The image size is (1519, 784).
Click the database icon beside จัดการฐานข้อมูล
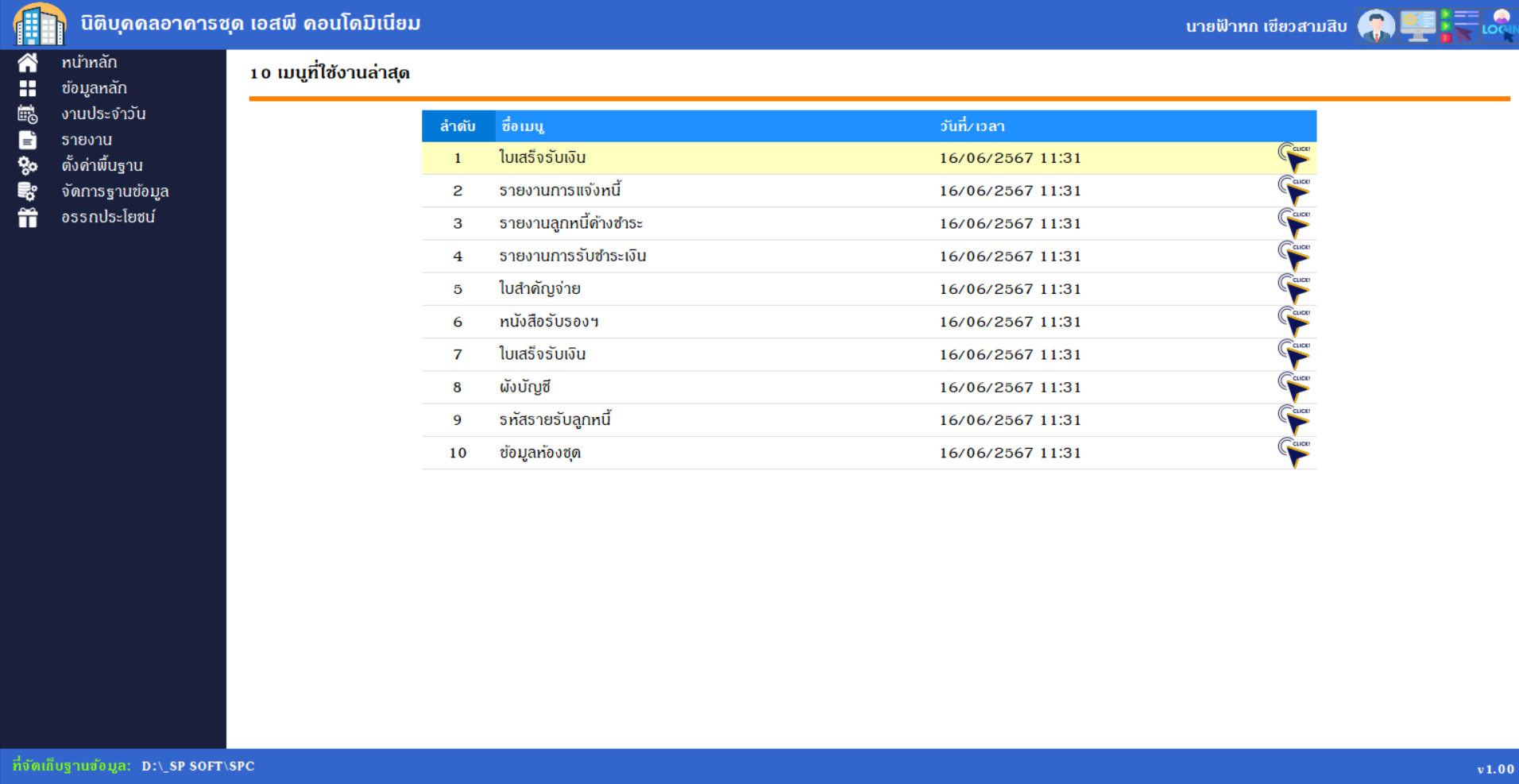point(28,191)
